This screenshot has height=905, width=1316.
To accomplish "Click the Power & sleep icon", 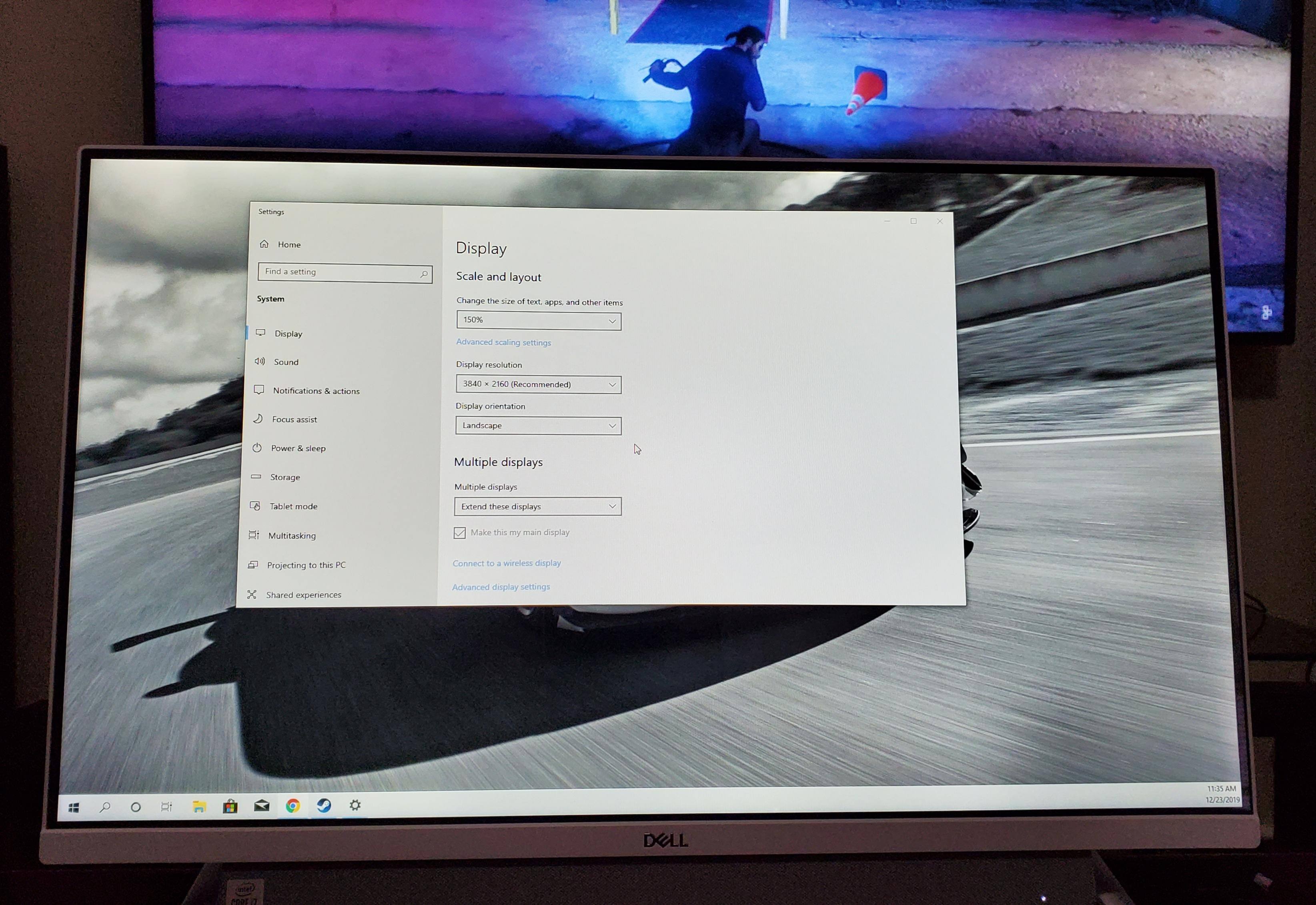I will click(257, 447).
